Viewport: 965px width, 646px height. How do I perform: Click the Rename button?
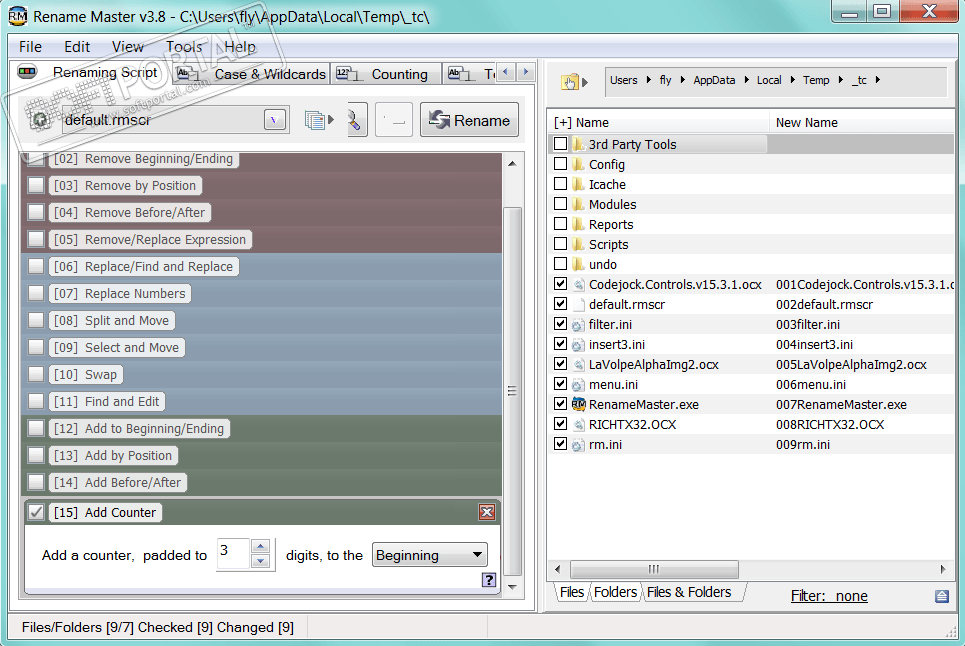click(x=470, y=120)
